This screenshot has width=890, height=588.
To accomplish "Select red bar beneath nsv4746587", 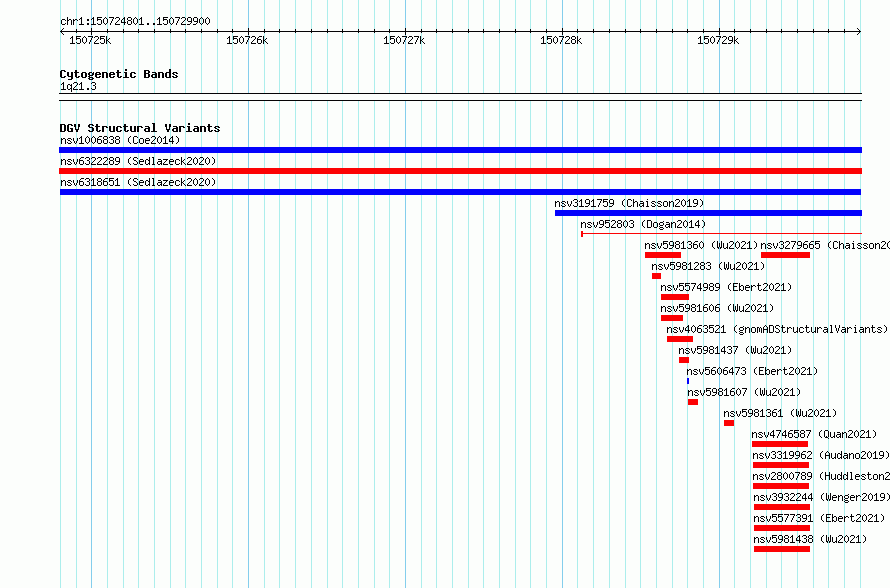I will (x=780, y=444).
